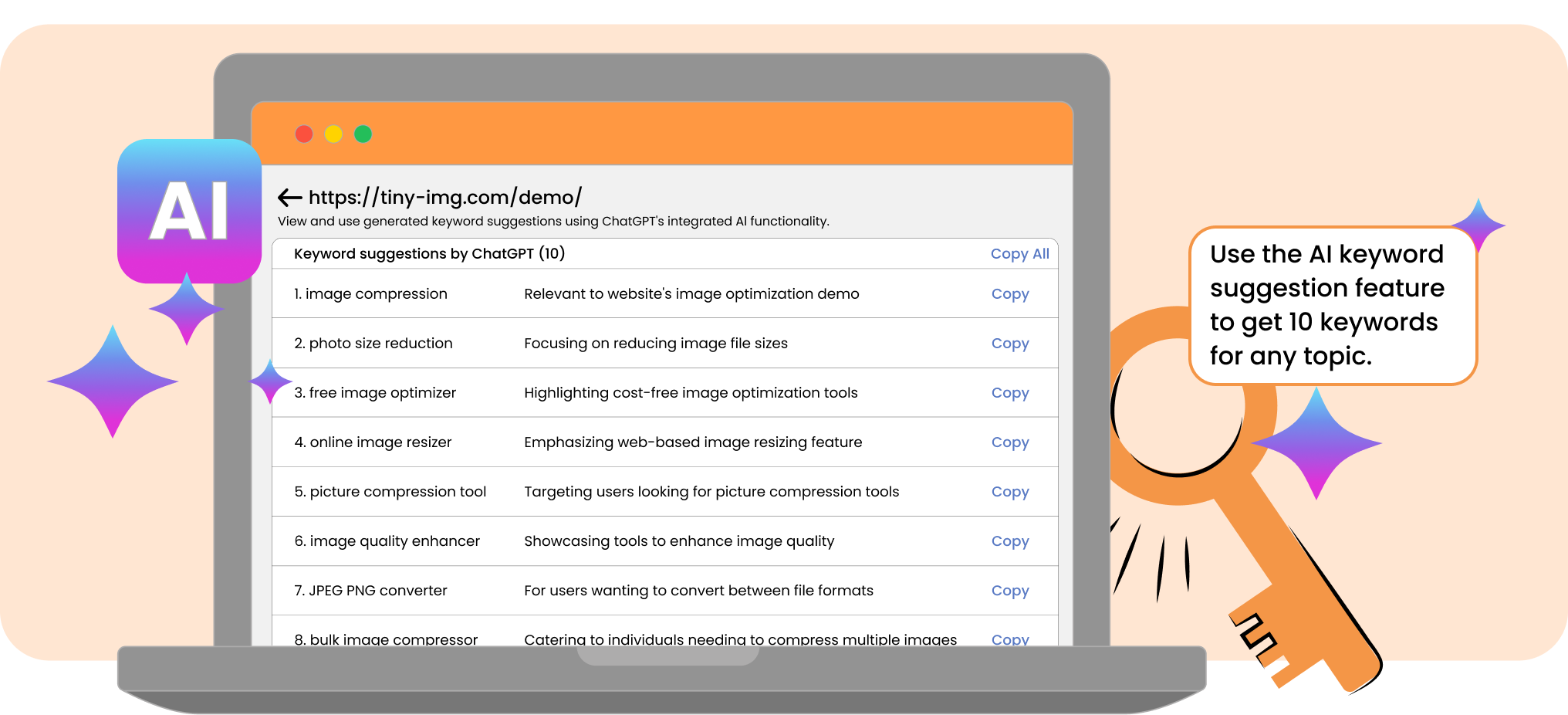Copy the keyword 'photo size reduction'
This screenshot has height=715, width=1568.
point(1009,343)
